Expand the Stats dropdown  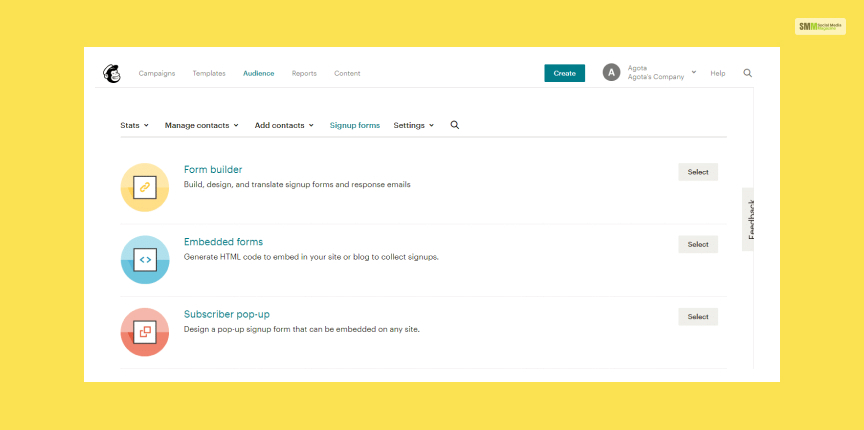[x=134, y=125]
